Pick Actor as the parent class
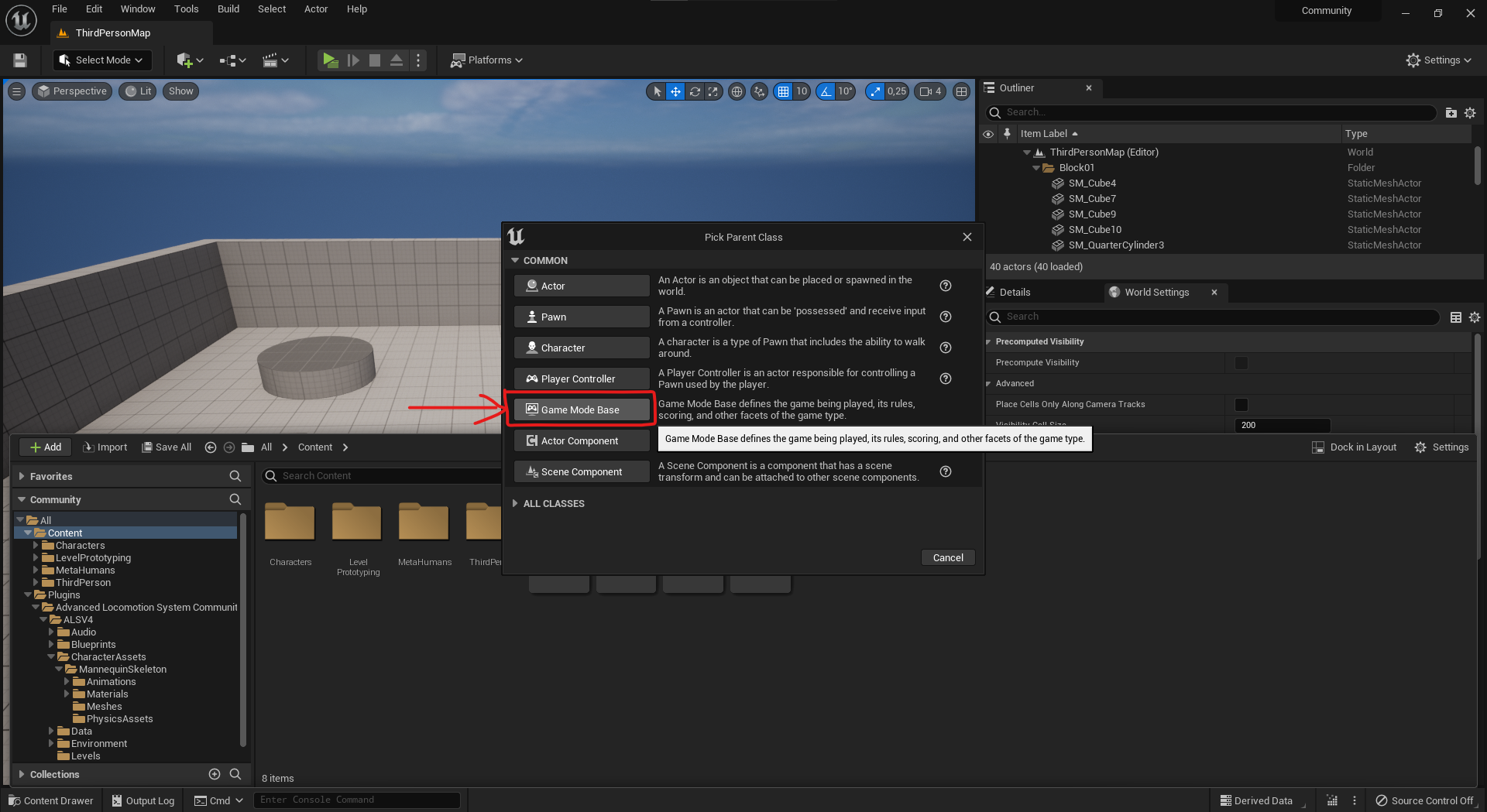The width and height of the screenshot is (1487, 812). 582,286
